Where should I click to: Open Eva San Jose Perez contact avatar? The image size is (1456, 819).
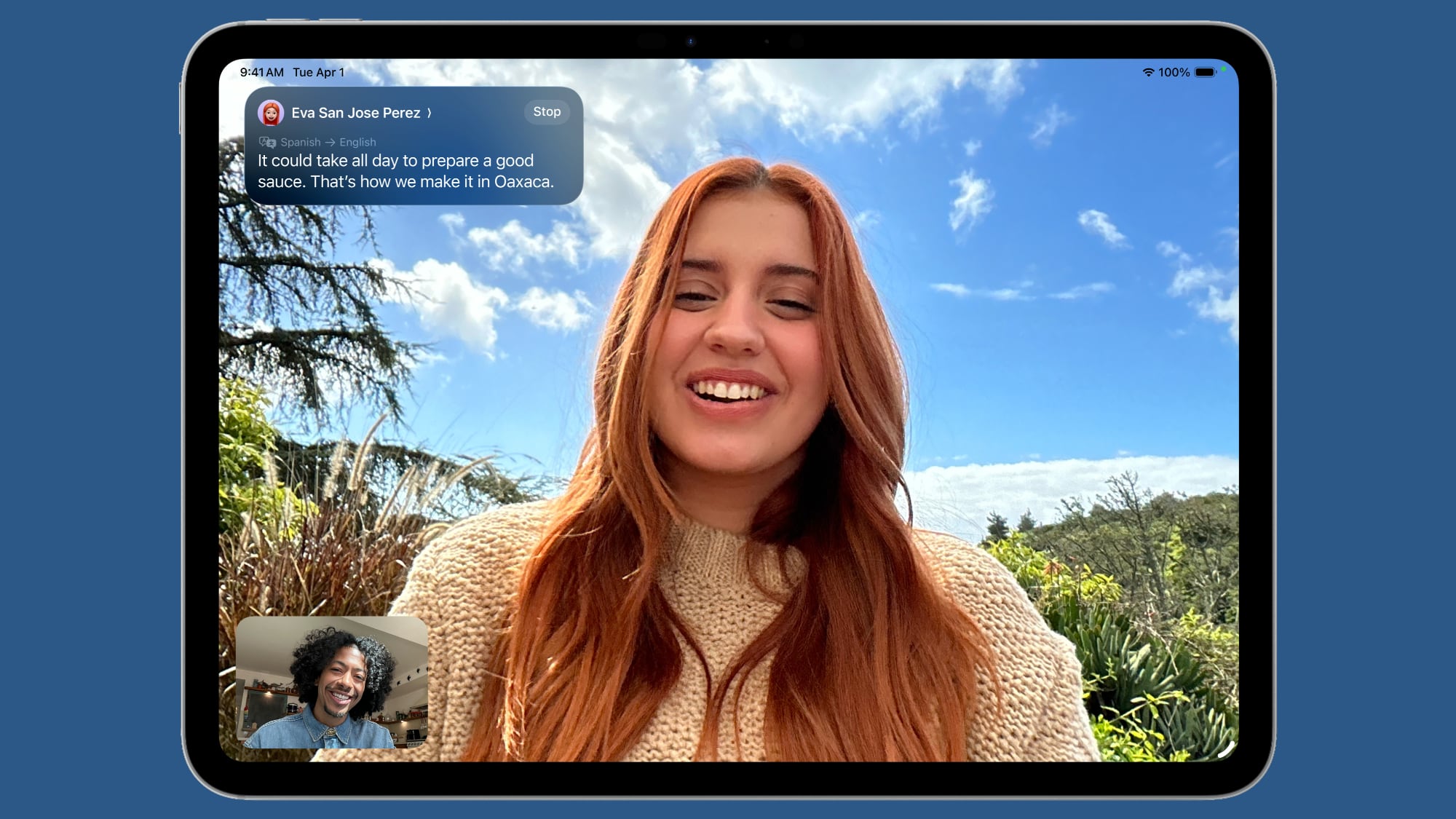pos(271,113)
